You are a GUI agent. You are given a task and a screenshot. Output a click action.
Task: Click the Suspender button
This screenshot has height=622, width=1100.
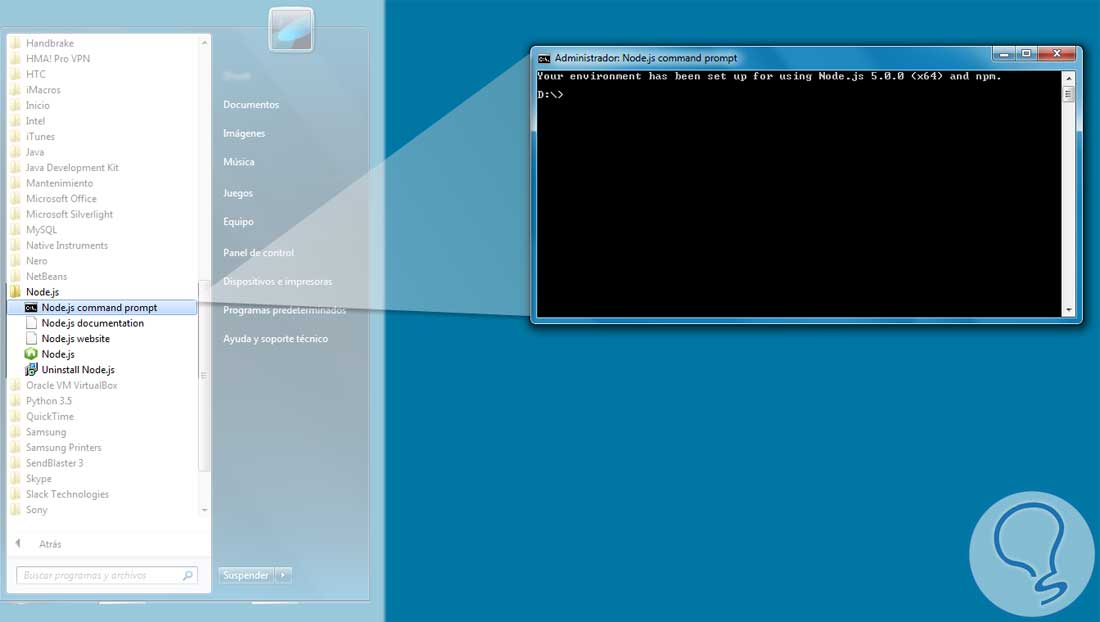(x=246, y=576)
